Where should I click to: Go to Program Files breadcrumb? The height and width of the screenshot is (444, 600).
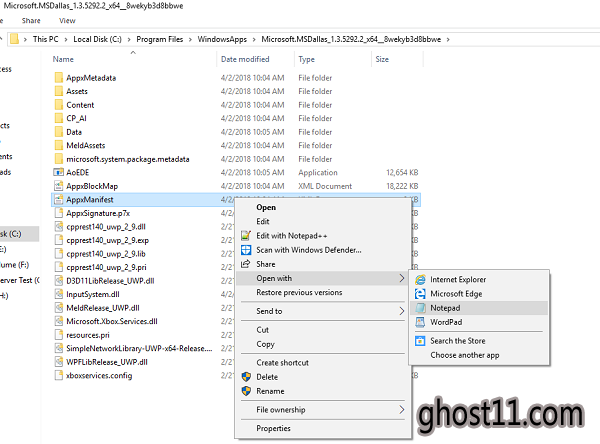click(x=160, y=39)
